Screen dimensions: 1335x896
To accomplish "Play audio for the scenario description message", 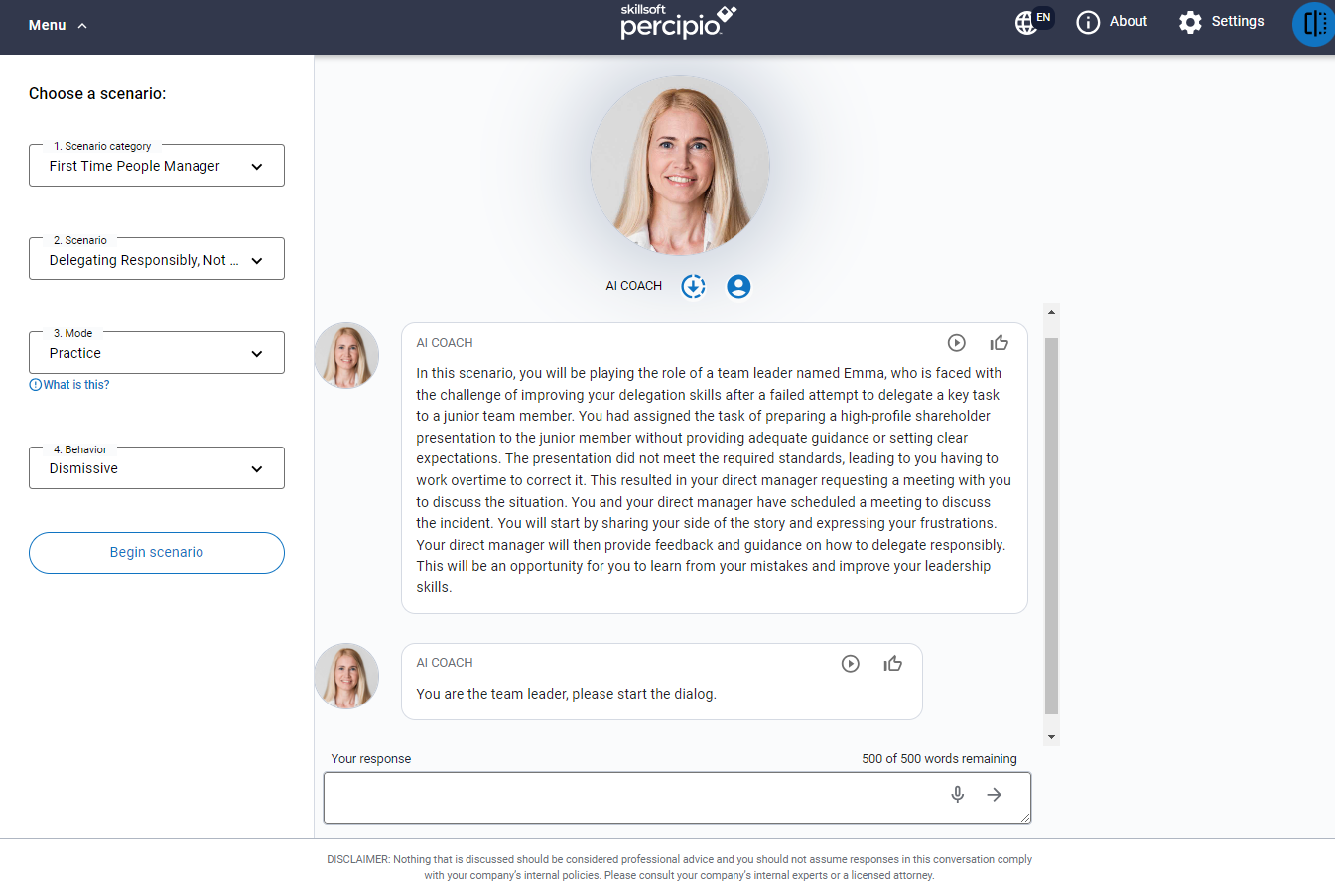I will coord(956,343).
